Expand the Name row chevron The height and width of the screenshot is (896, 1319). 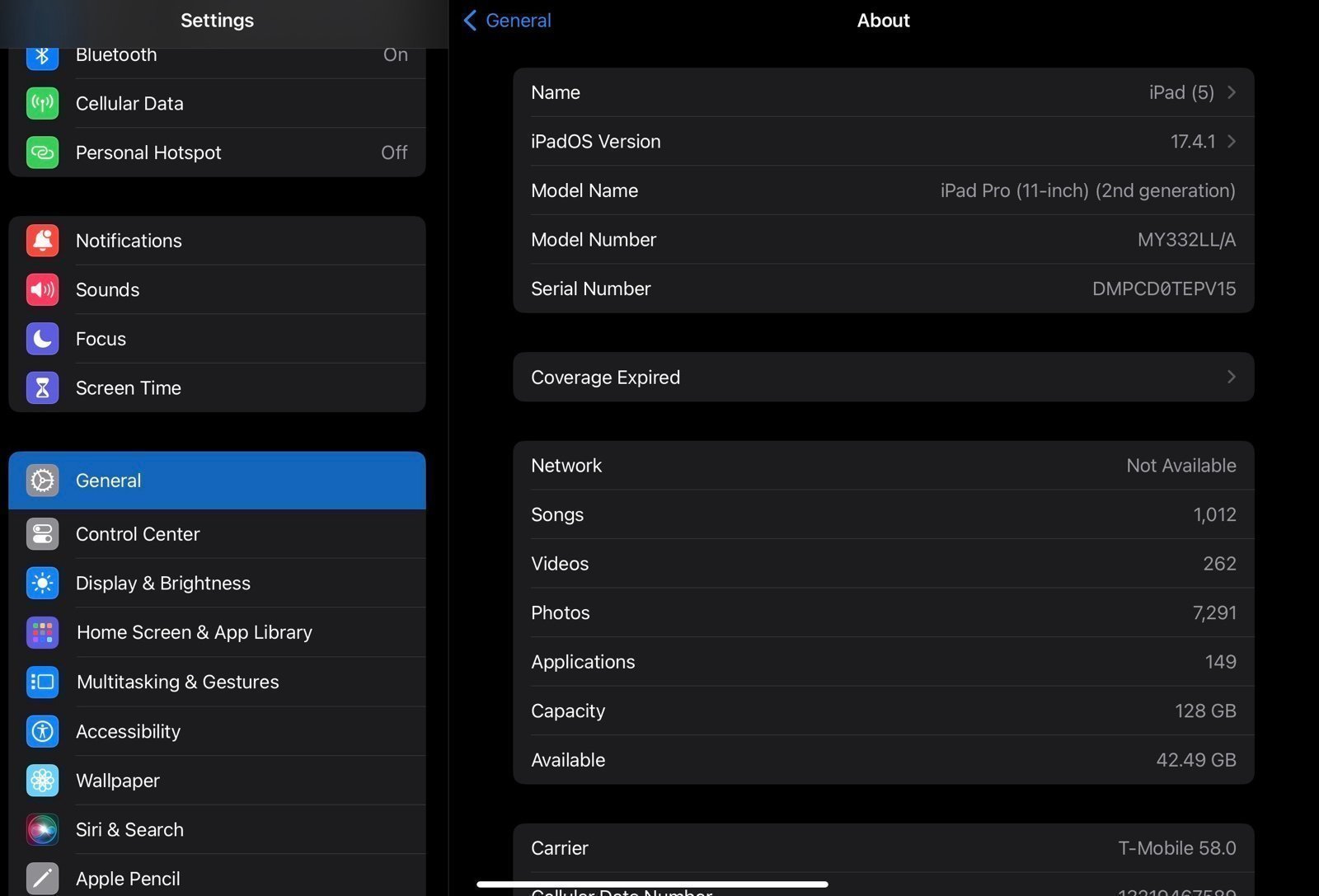point(1231,92)
